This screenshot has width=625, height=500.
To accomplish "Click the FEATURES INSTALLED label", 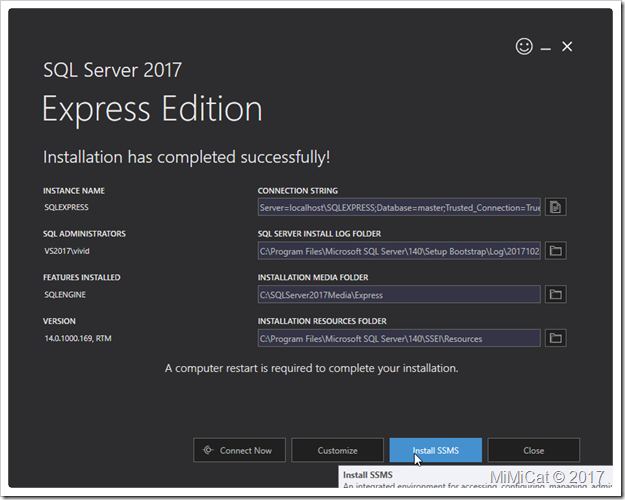I will click(82, 277).
